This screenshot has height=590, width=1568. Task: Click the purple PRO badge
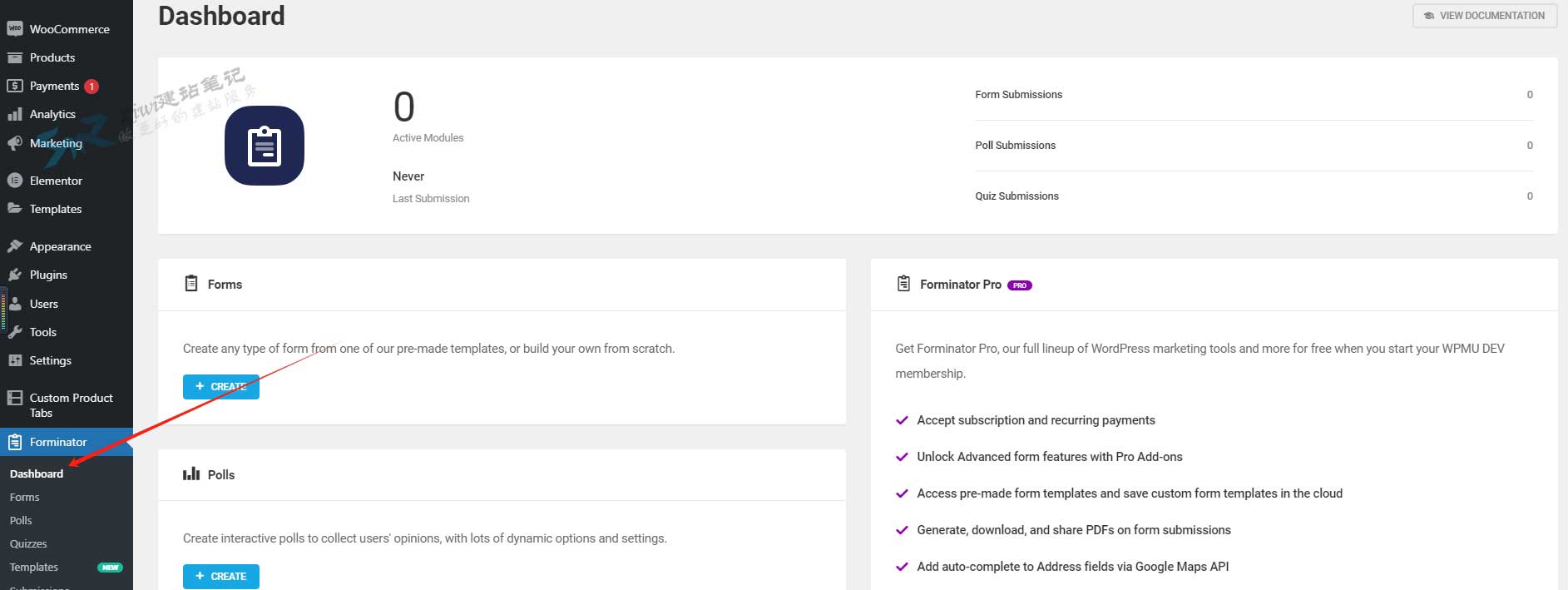tap(1020, 285)
